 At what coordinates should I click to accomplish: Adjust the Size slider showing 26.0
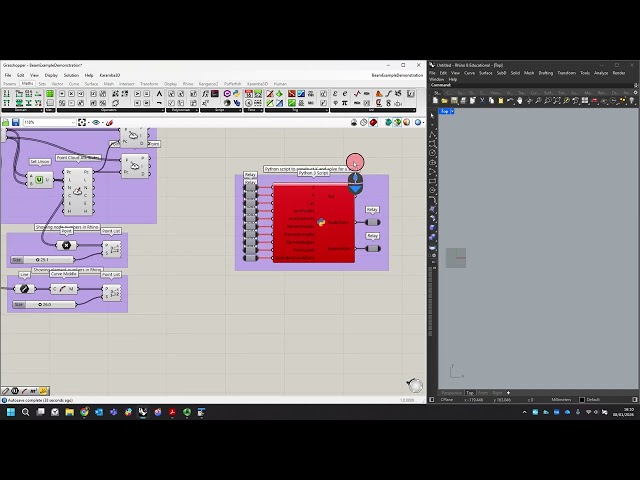click(44, 304)
